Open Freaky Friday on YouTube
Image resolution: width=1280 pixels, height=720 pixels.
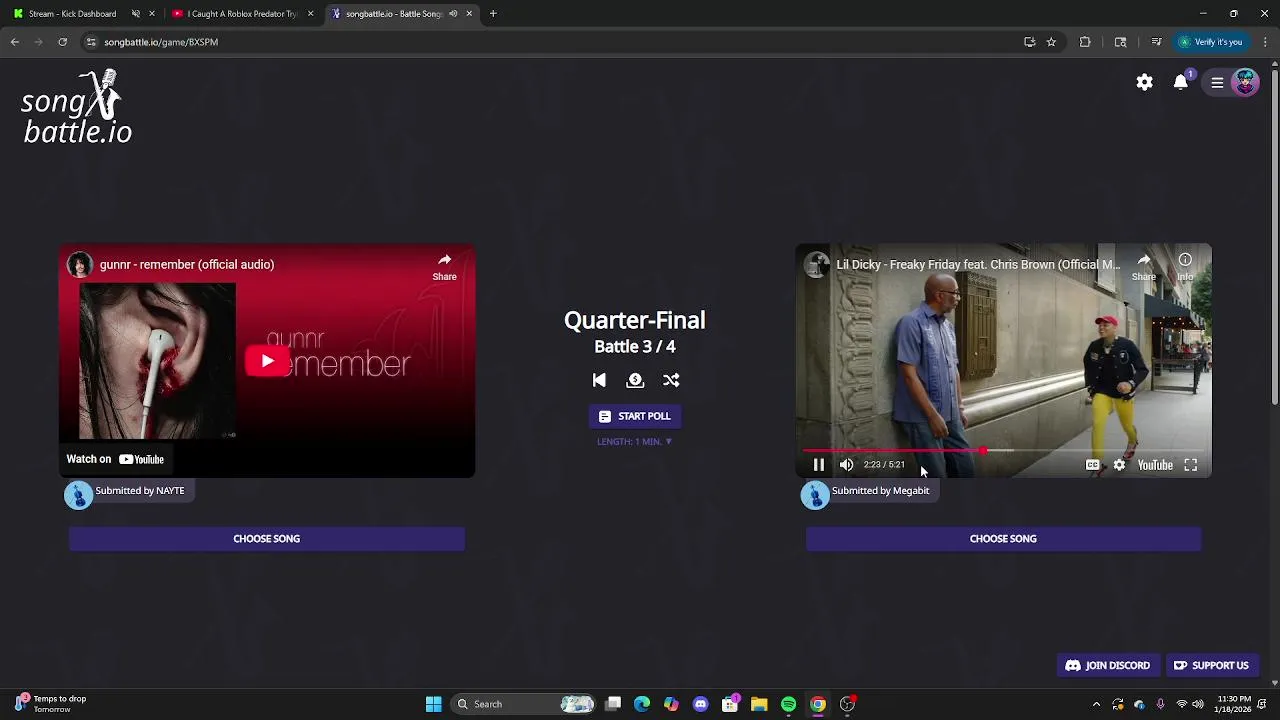(x=1155, y=465)
